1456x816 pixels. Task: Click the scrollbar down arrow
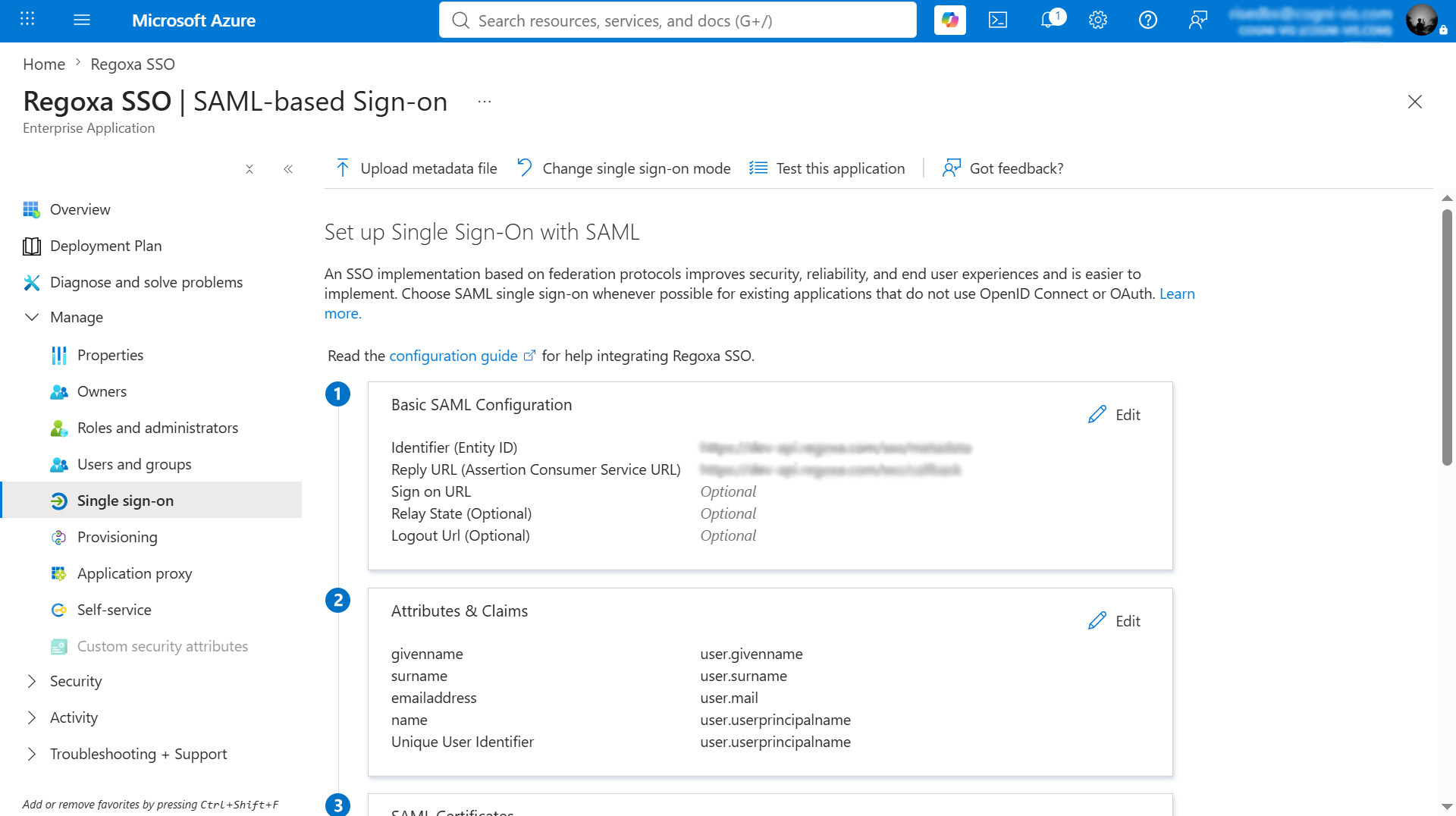(1447, 807)
